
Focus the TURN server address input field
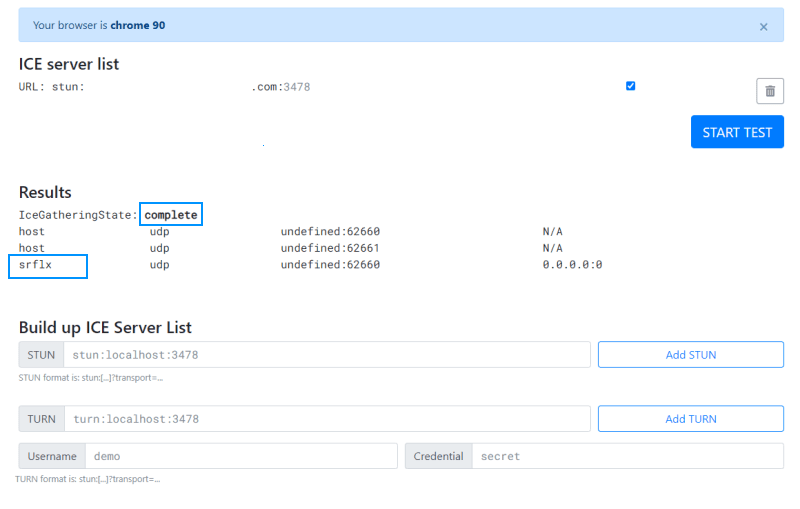(x=326, y=419)
